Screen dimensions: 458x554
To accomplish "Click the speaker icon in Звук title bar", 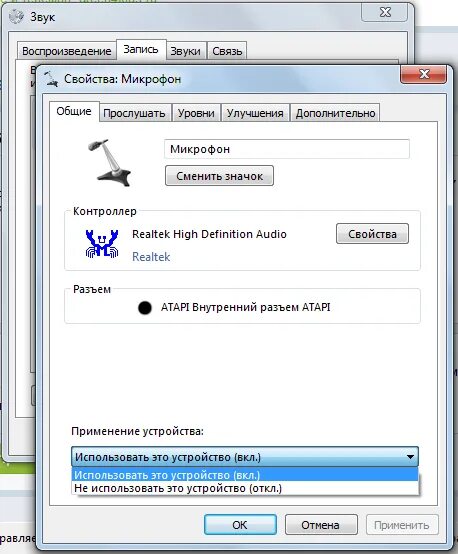I will click(16, 17).
